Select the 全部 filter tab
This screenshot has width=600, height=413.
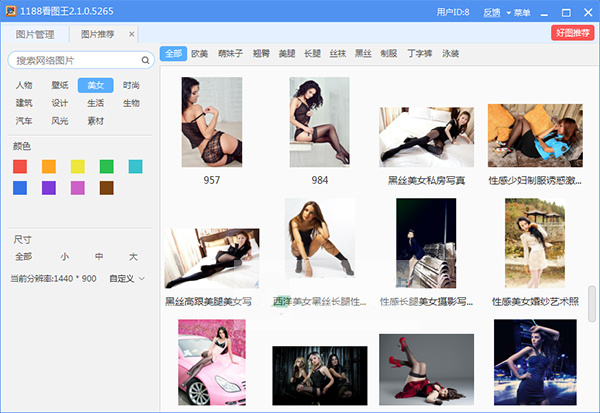click(x=173, y=54)
